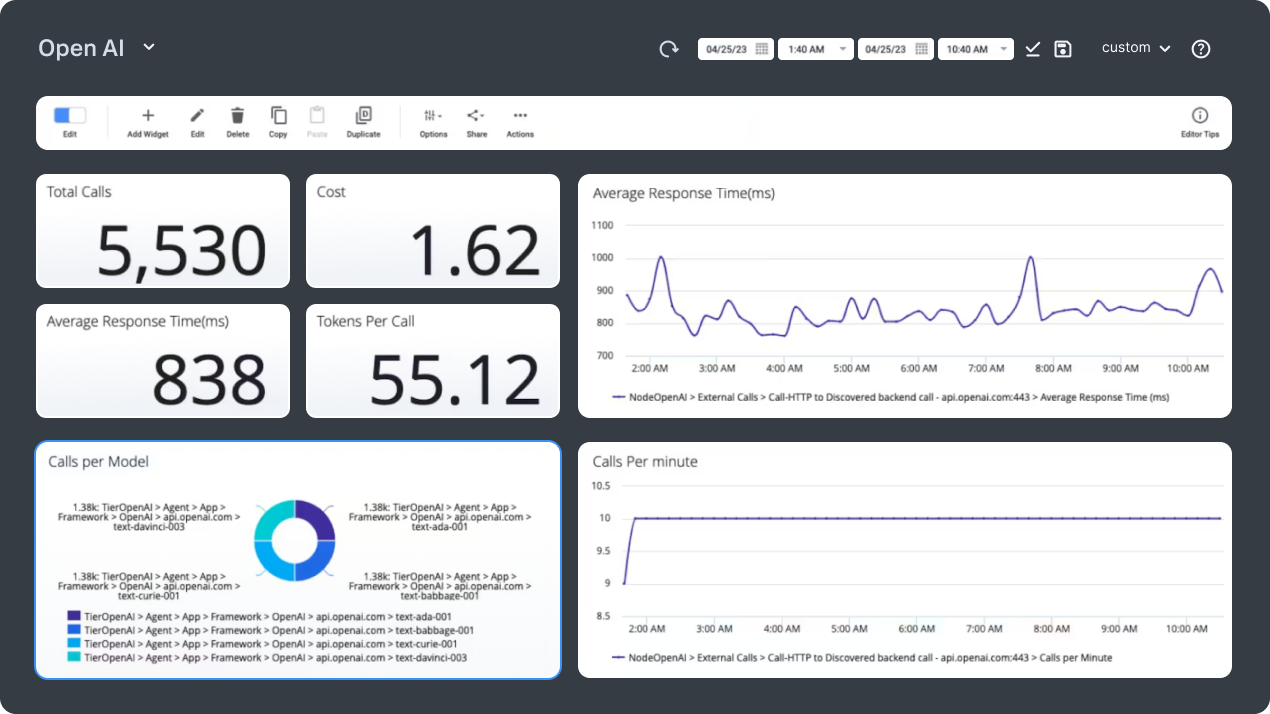1270x714 pixels.
Task: Click the Paste clipboard icon
Action: click(317, 115)
